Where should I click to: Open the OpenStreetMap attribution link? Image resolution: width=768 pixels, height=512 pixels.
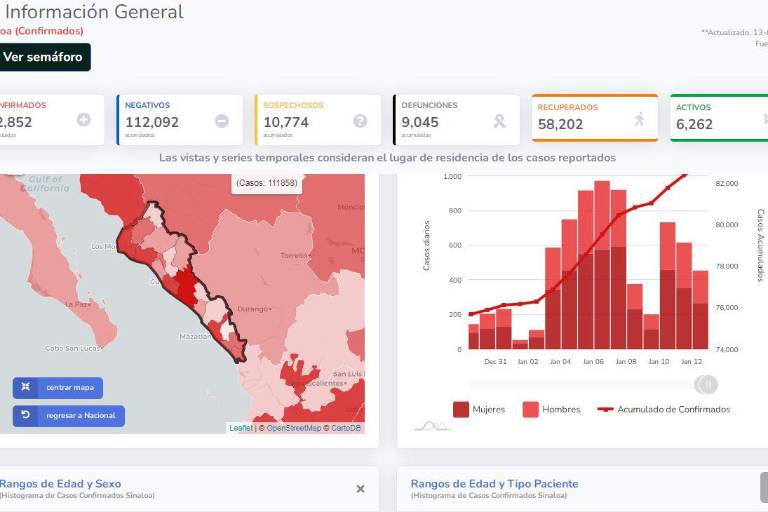pyautogui.click(x=294, y=428)
